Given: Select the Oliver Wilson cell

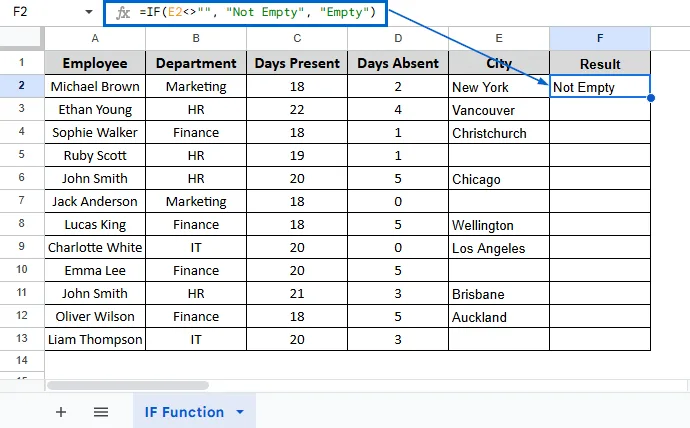Looking at the screenshot, I should pos(95,316).
